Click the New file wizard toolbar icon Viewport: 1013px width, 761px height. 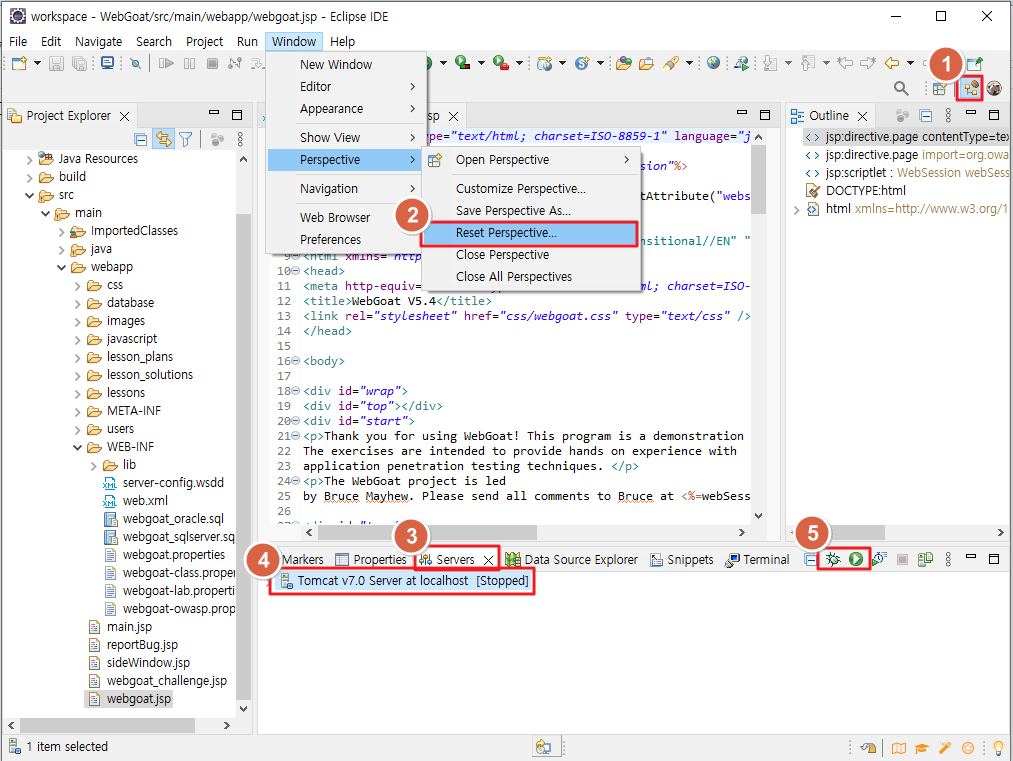tap(19, 63)
